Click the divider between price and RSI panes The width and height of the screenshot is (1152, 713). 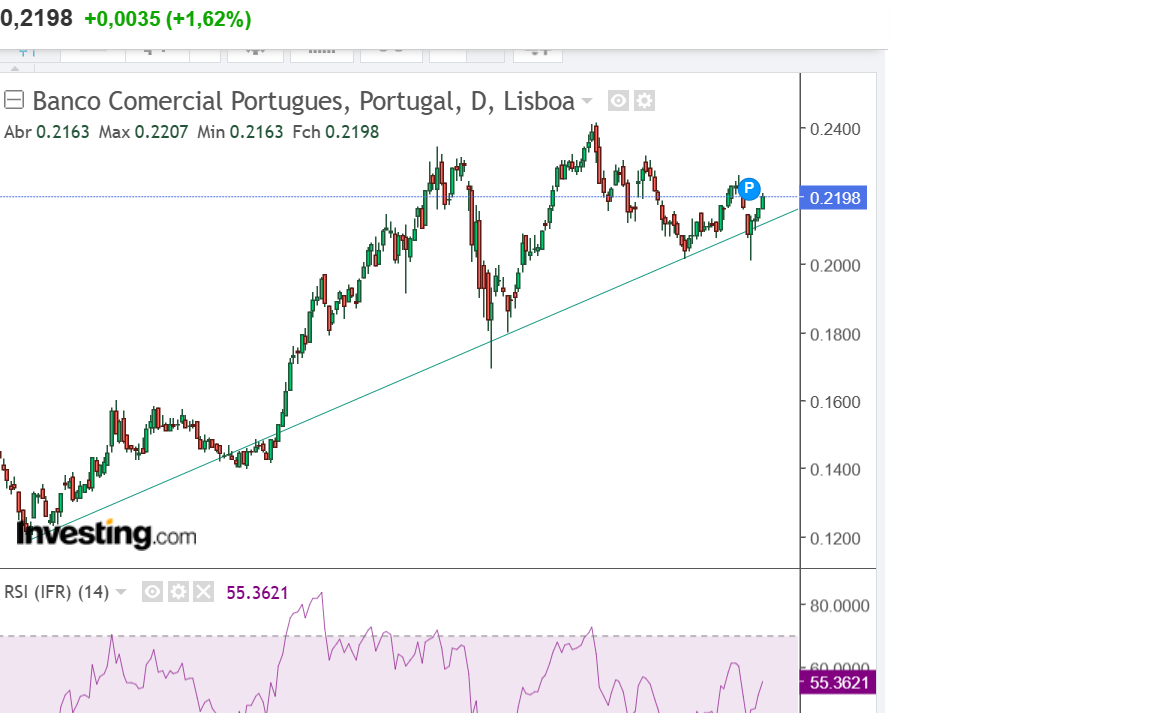tap(400, 568)
